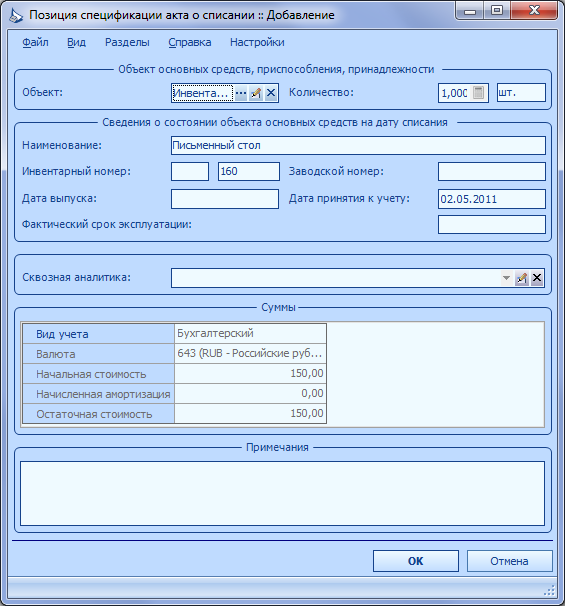Confirm with the ОК button

[416, 561]
